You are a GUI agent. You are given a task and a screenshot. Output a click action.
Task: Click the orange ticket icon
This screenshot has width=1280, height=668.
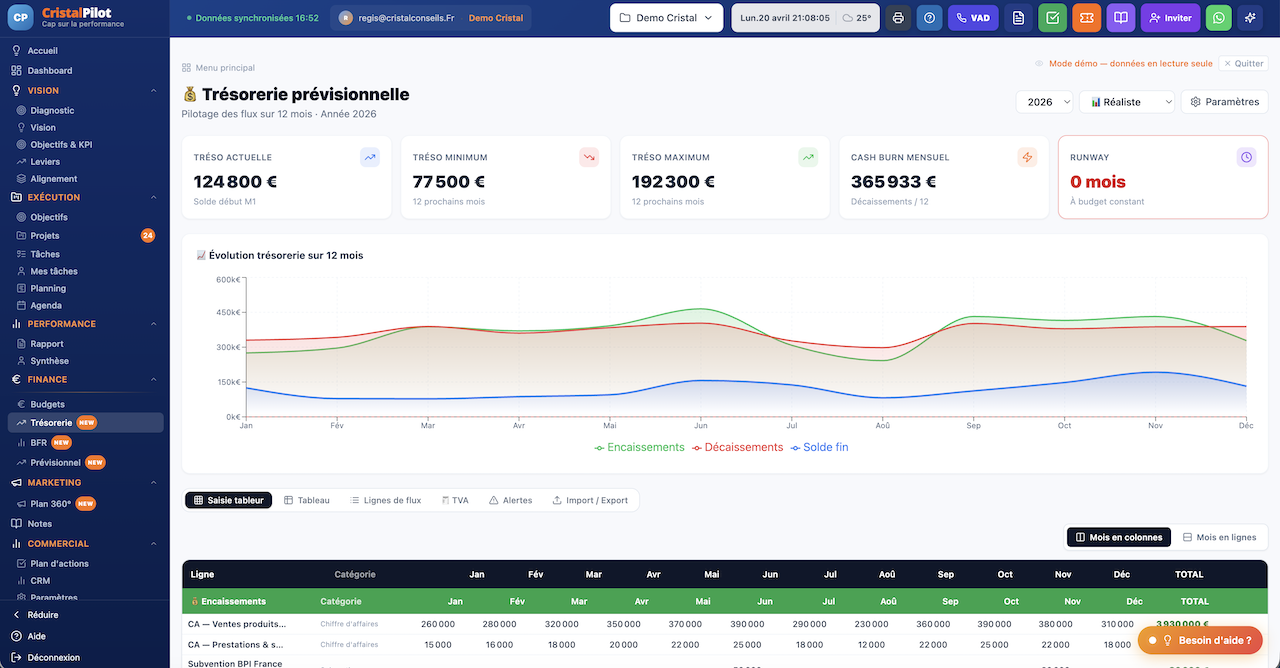(x=1086, y=18)
